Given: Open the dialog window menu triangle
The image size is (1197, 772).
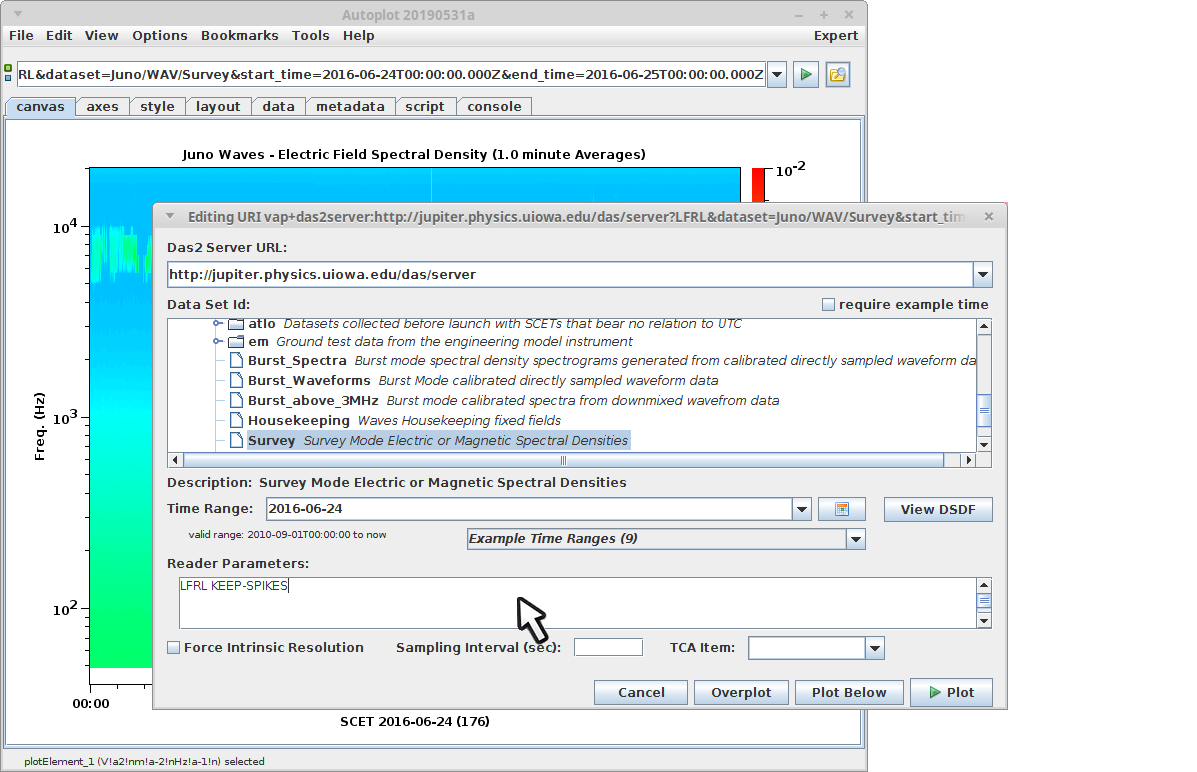Looking at the screenshot, I should tap(170, 216).
